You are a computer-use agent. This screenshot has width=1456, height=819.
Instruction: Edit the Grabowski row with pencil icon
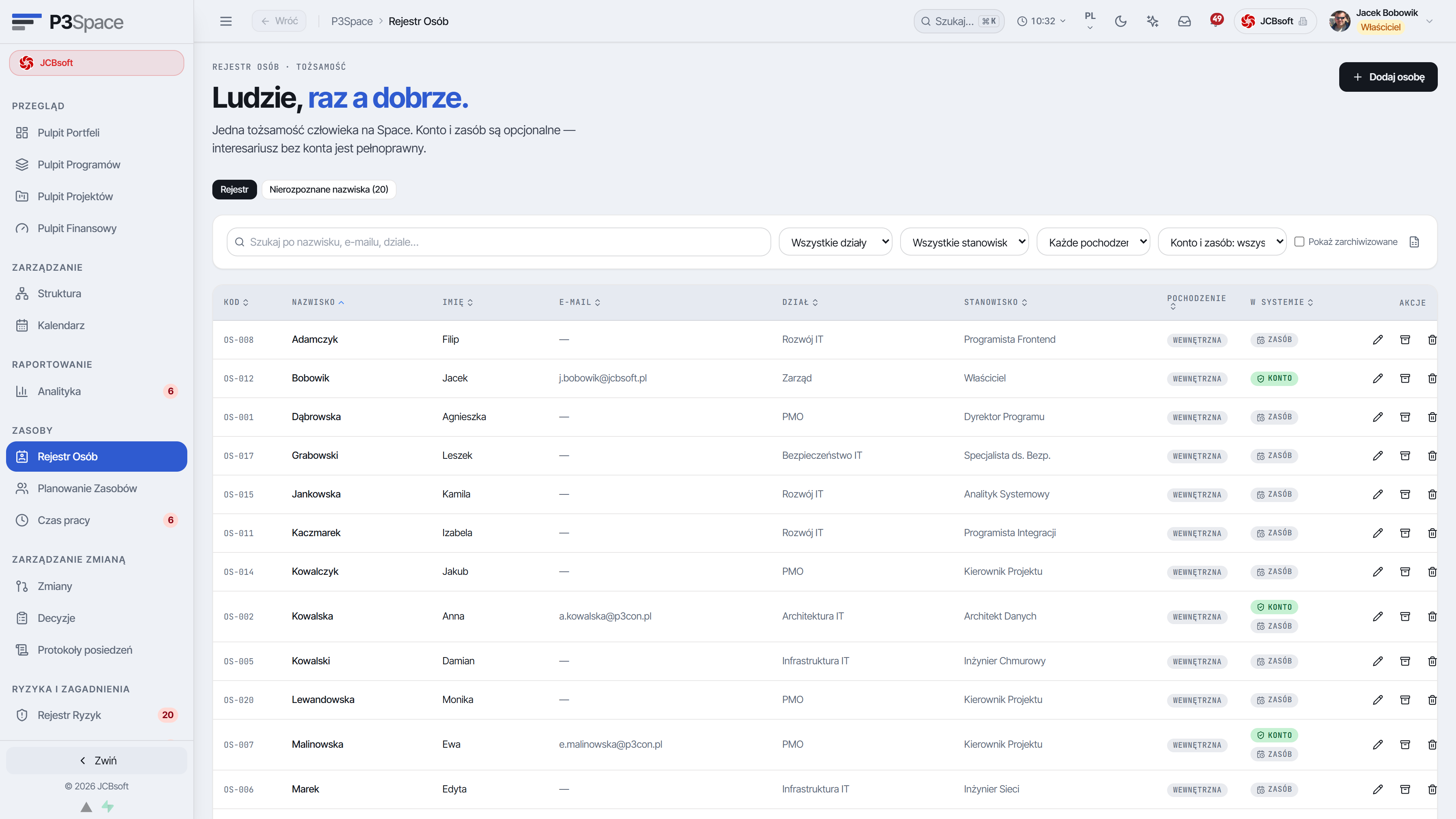point(1378,455)
